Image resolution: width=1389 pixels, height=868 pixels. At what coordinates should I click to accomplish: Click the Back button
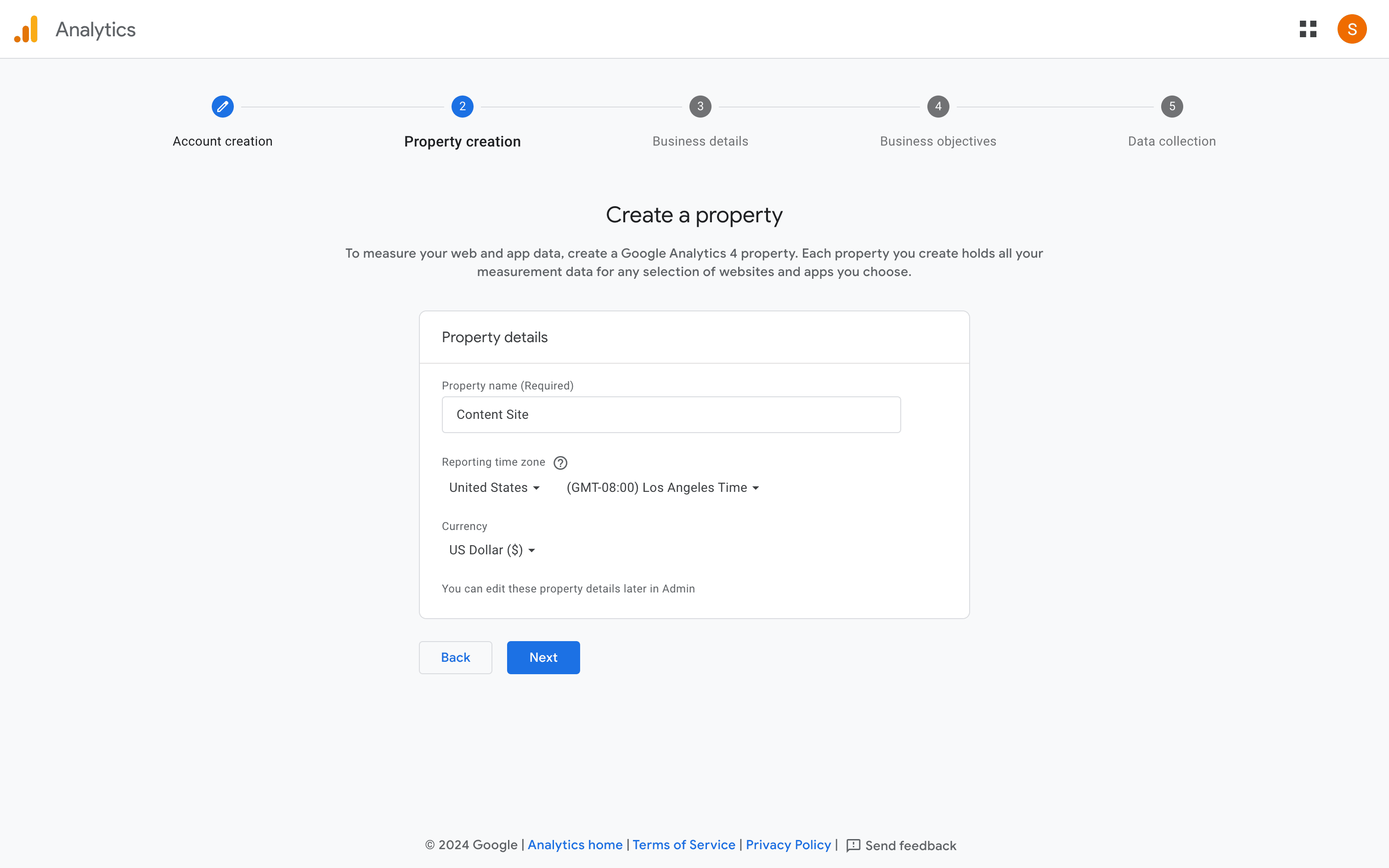click(x=455, y=657)
